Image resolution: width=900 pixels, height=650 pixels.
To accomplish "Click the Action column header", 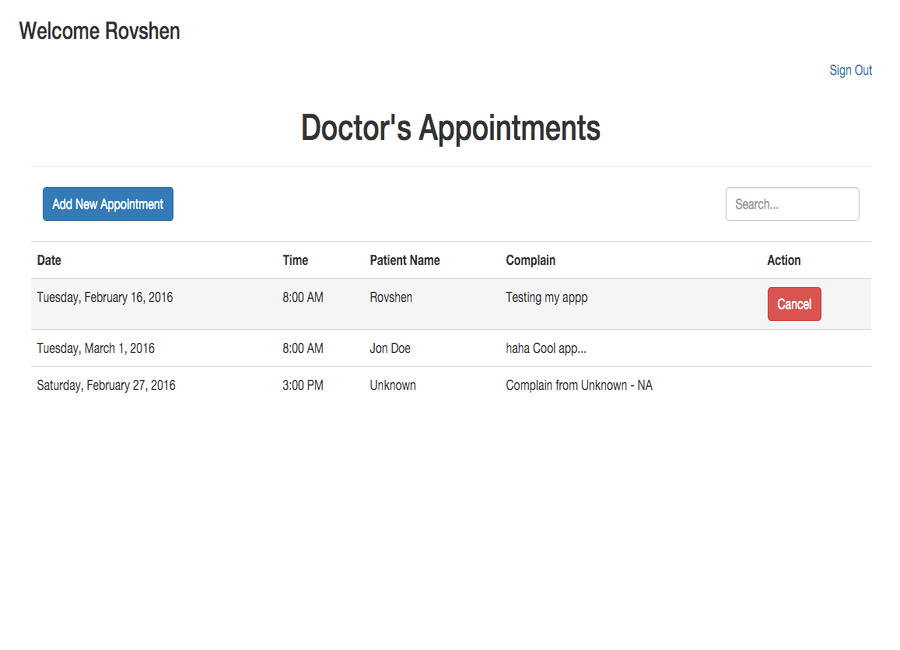I will tap(783, 260).
